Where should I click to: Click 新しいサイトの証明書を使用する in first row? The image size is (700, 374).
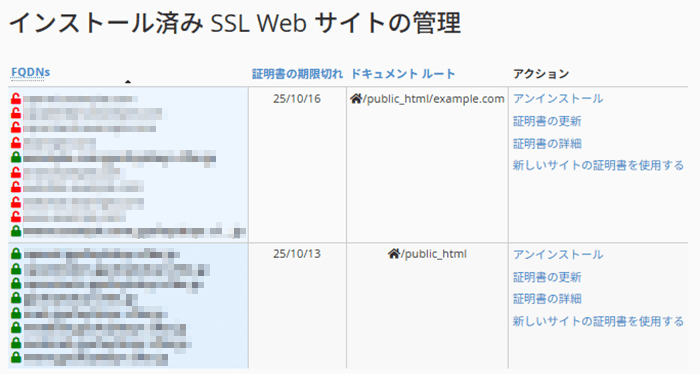click(x=598, y=166)
